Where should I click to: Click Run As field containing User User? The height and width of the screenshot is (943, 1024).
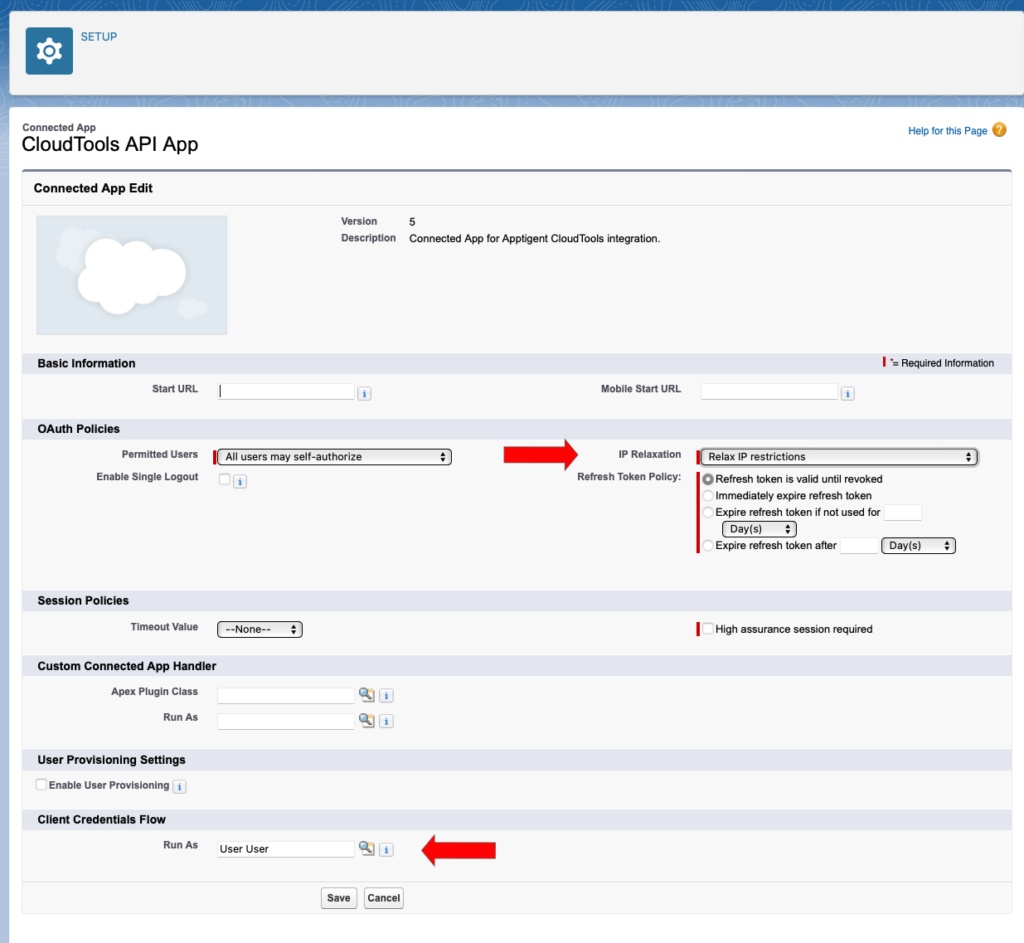pyautogui.click(x=286, y=849)
